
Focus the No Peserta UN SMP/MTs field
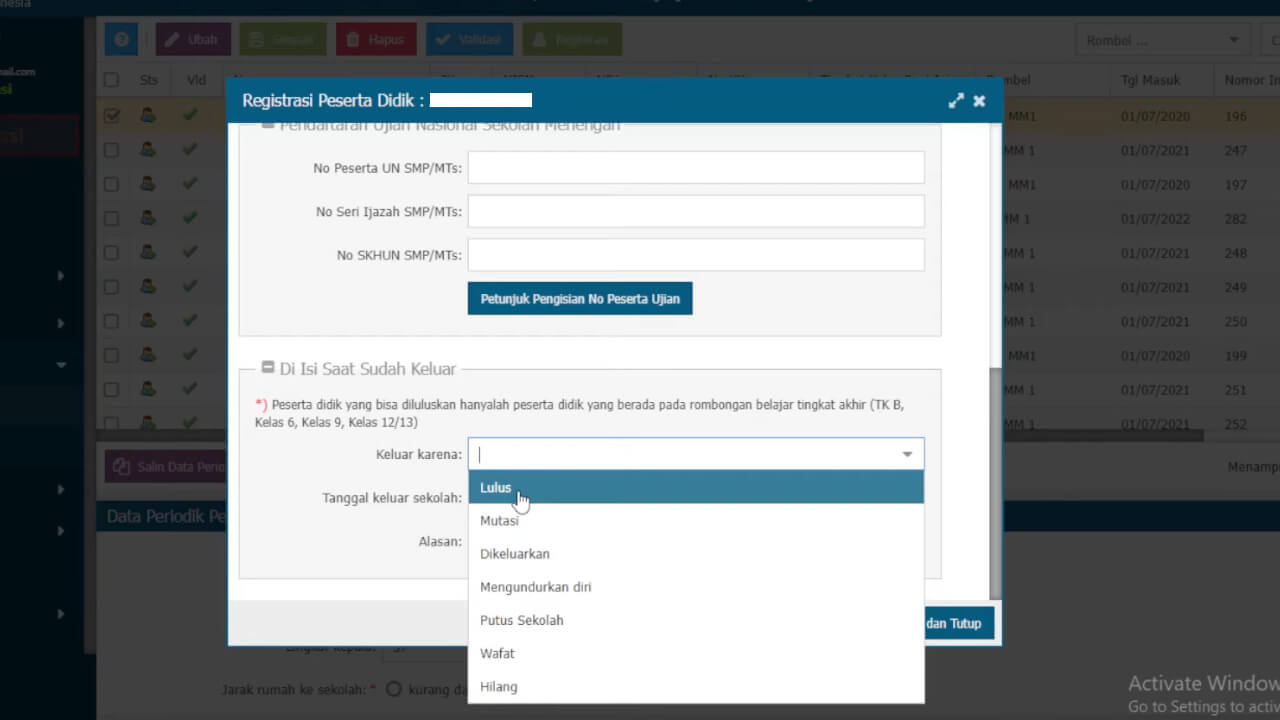coord(696,168)
